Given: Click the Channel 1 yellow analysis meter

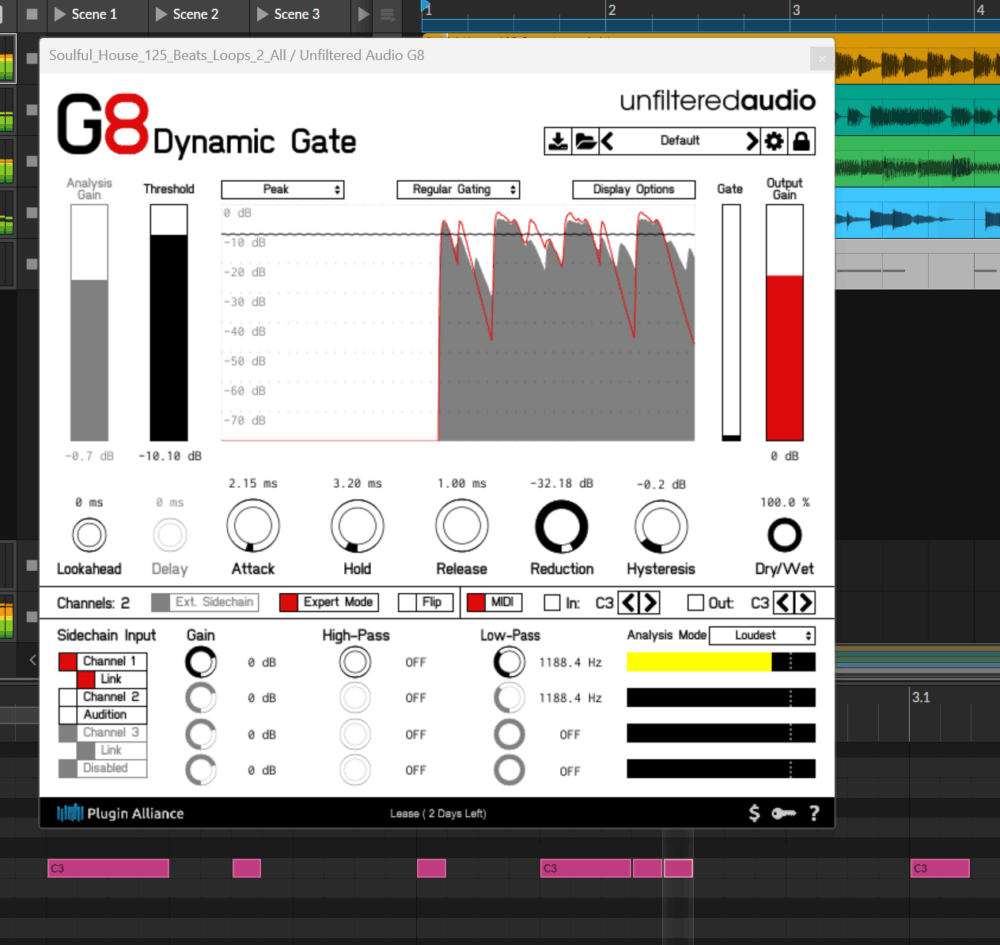Looking at the screenshot, I should tap(721, 662).
